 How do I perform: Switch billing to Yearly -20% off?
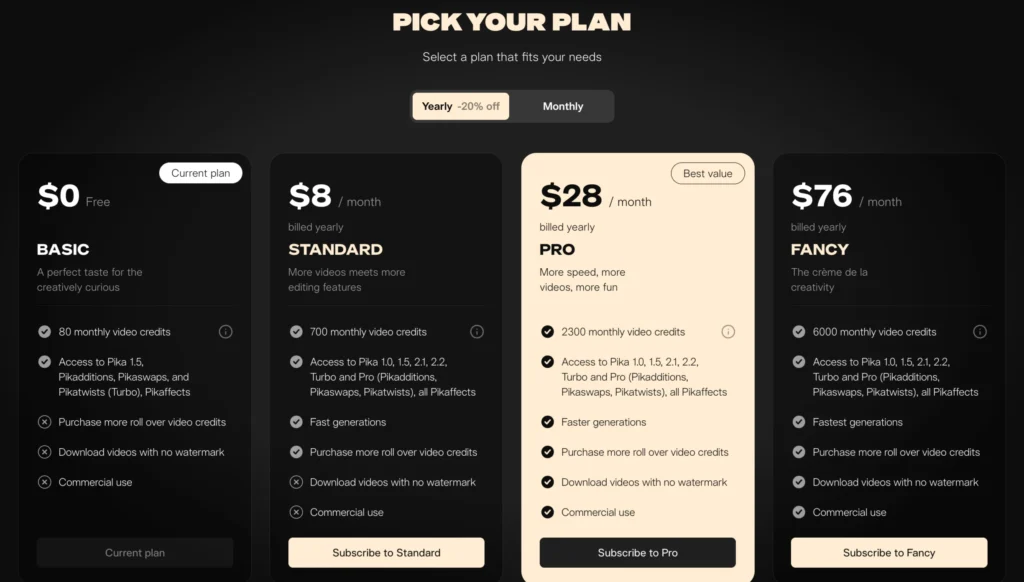click(x=461, y=106)
